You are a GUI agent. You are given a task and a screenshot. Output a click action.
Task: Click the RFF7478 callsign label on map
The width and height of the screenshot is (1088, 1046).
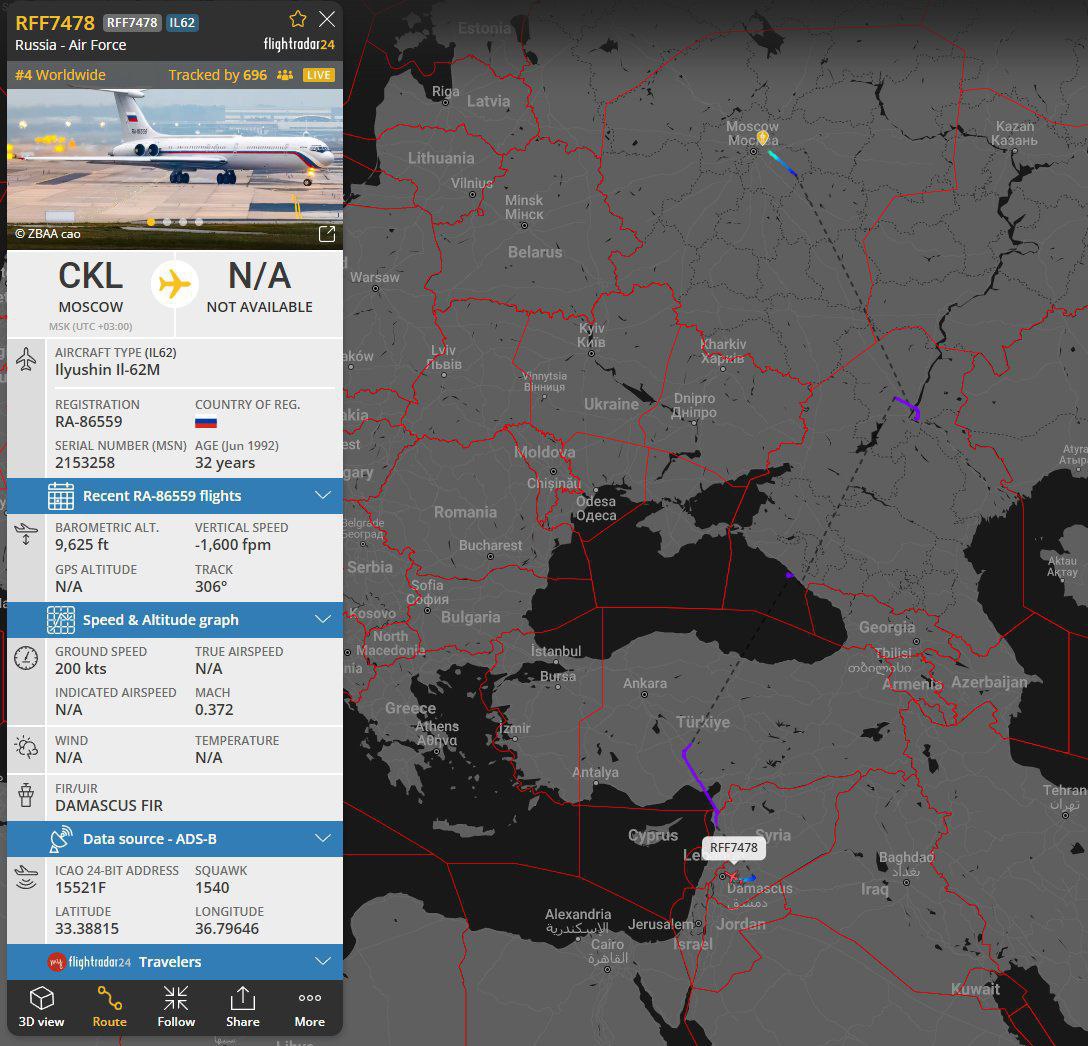click(x=733, y=848)
